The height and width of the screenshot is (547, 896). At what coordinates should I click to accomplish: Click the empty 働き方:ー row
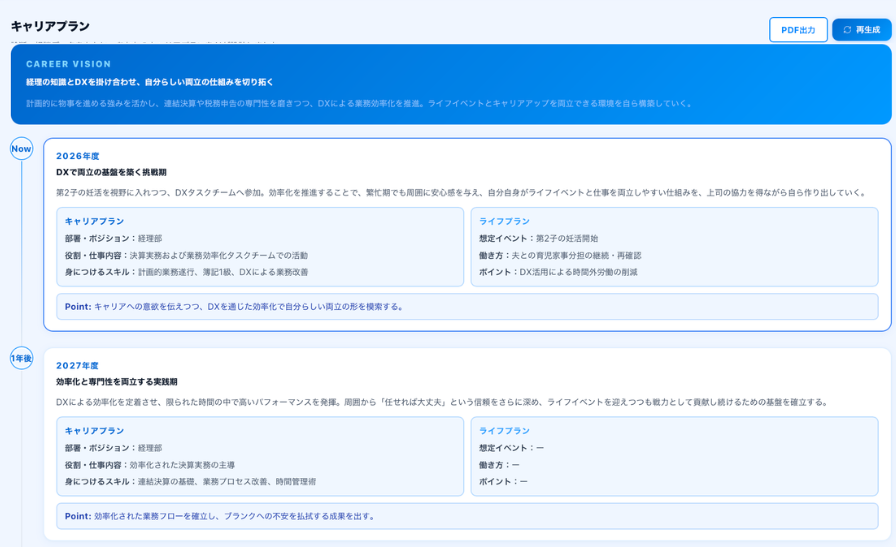coord(499,465)
